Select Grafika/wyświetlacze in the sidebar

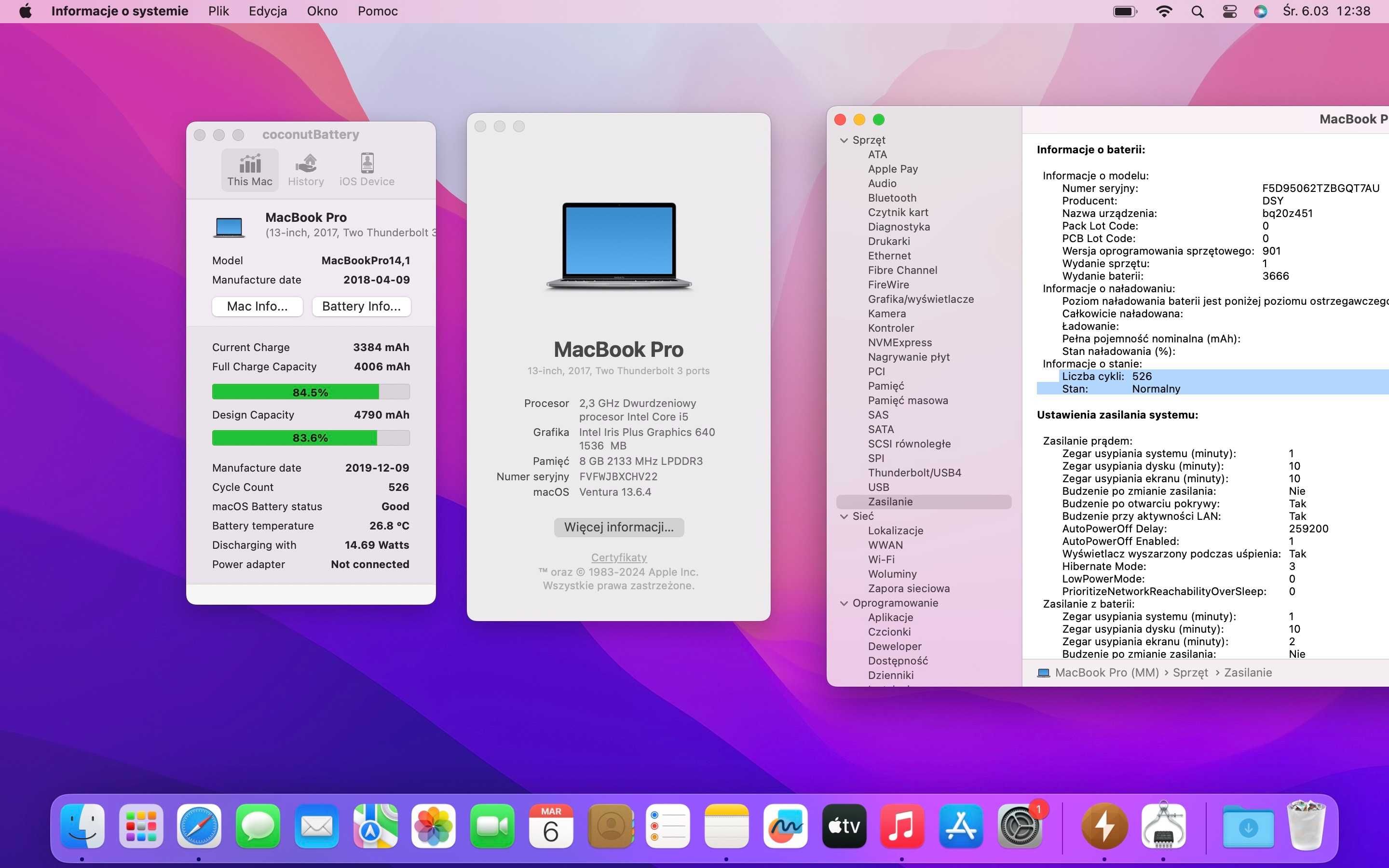(921, 299)
